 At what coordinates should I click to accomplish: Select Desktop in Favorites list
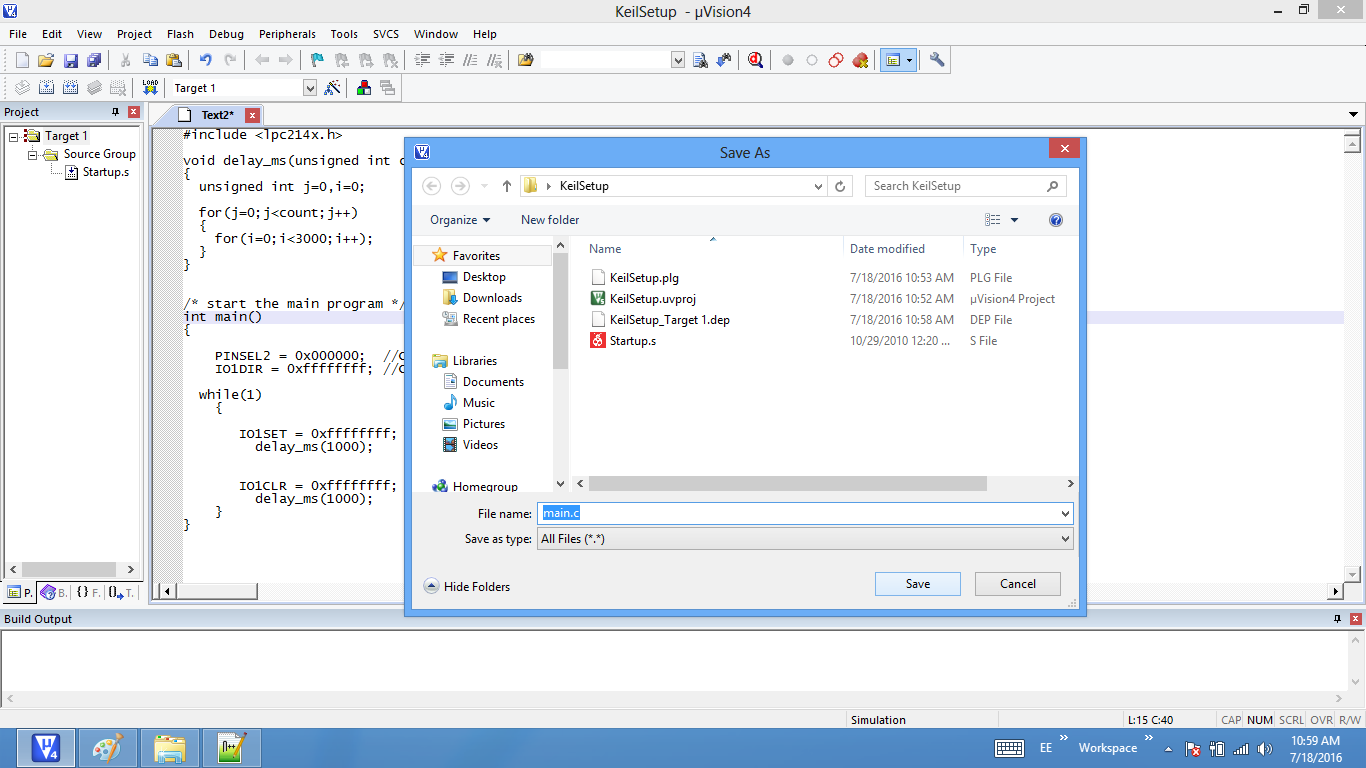(484, 277)
